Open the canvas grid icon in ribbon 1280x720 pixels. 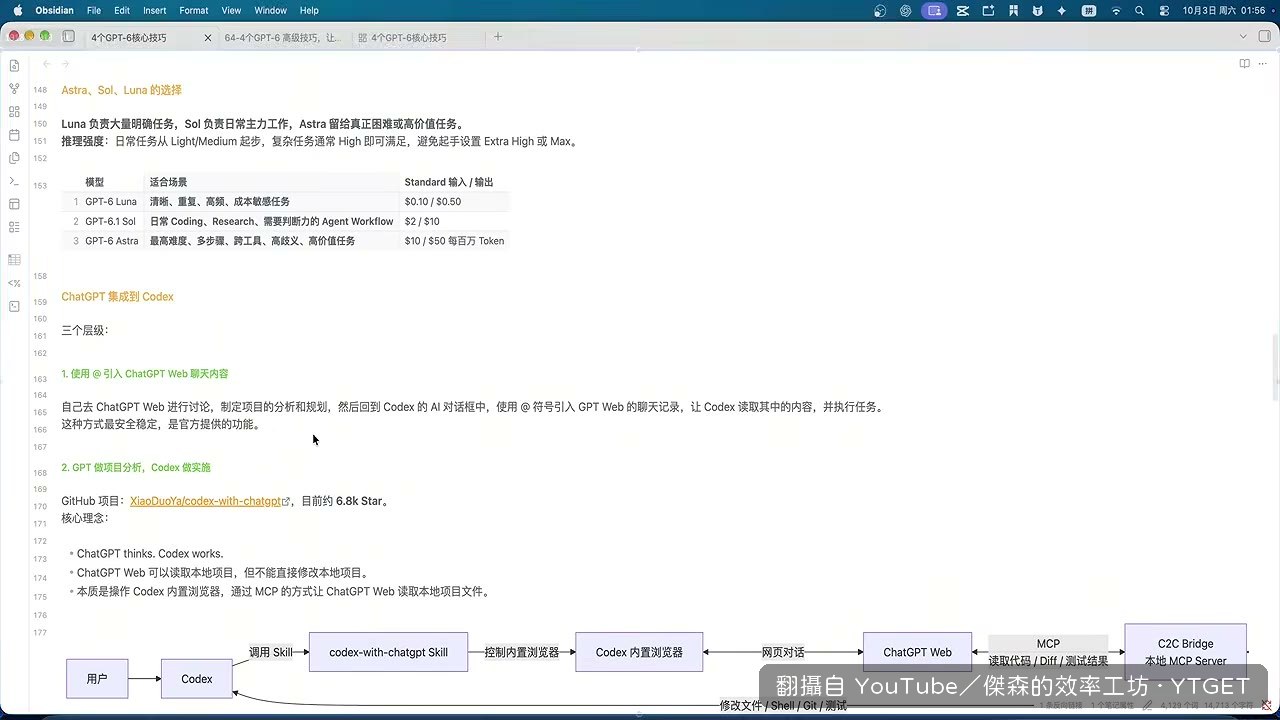pyautogui.click(x=14, y=111)
